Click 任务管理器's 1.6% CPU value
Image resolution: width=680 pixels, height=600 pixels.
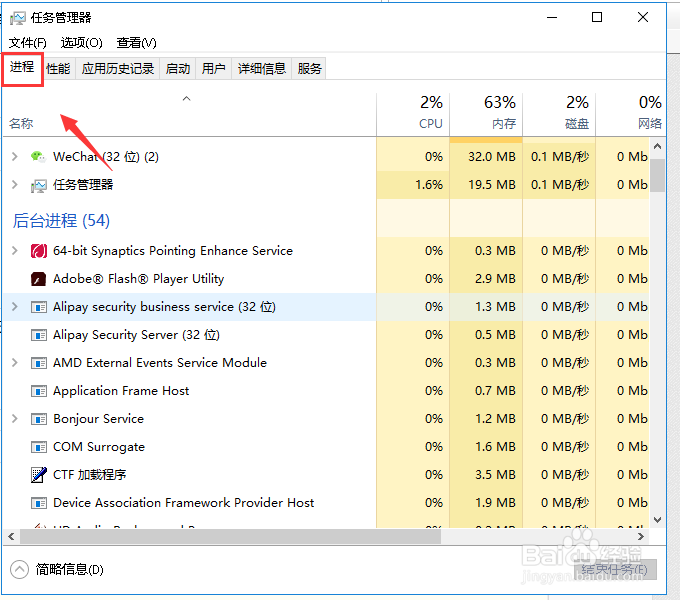click(x=429, y=185)
